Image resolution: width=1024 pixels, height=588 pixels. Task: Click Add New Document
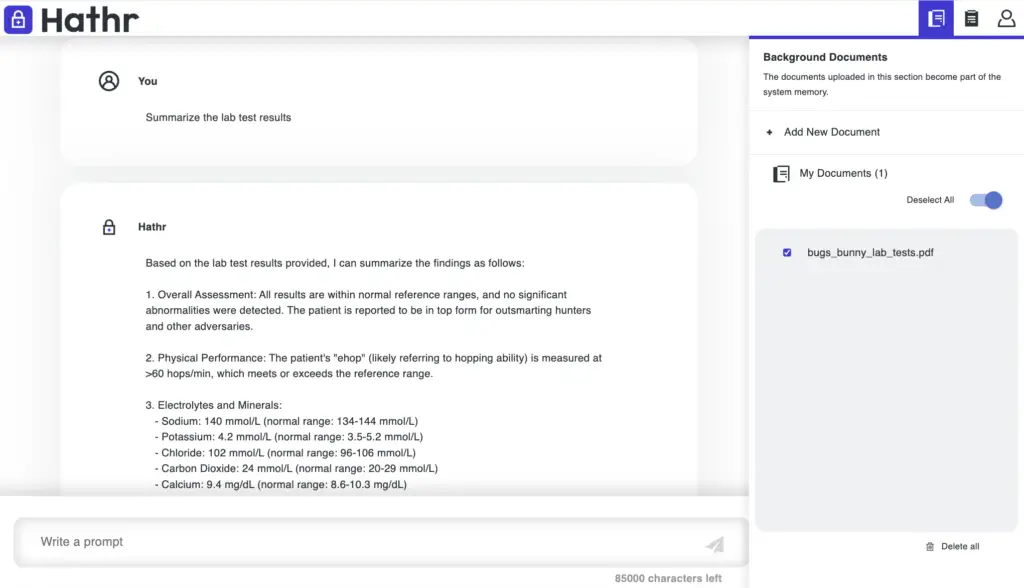(831, 132)
